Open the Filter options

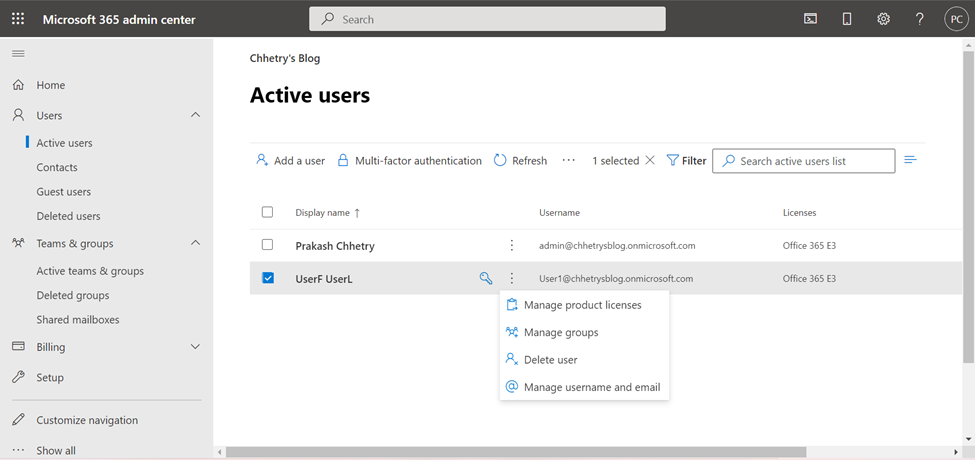click(686, 160)
